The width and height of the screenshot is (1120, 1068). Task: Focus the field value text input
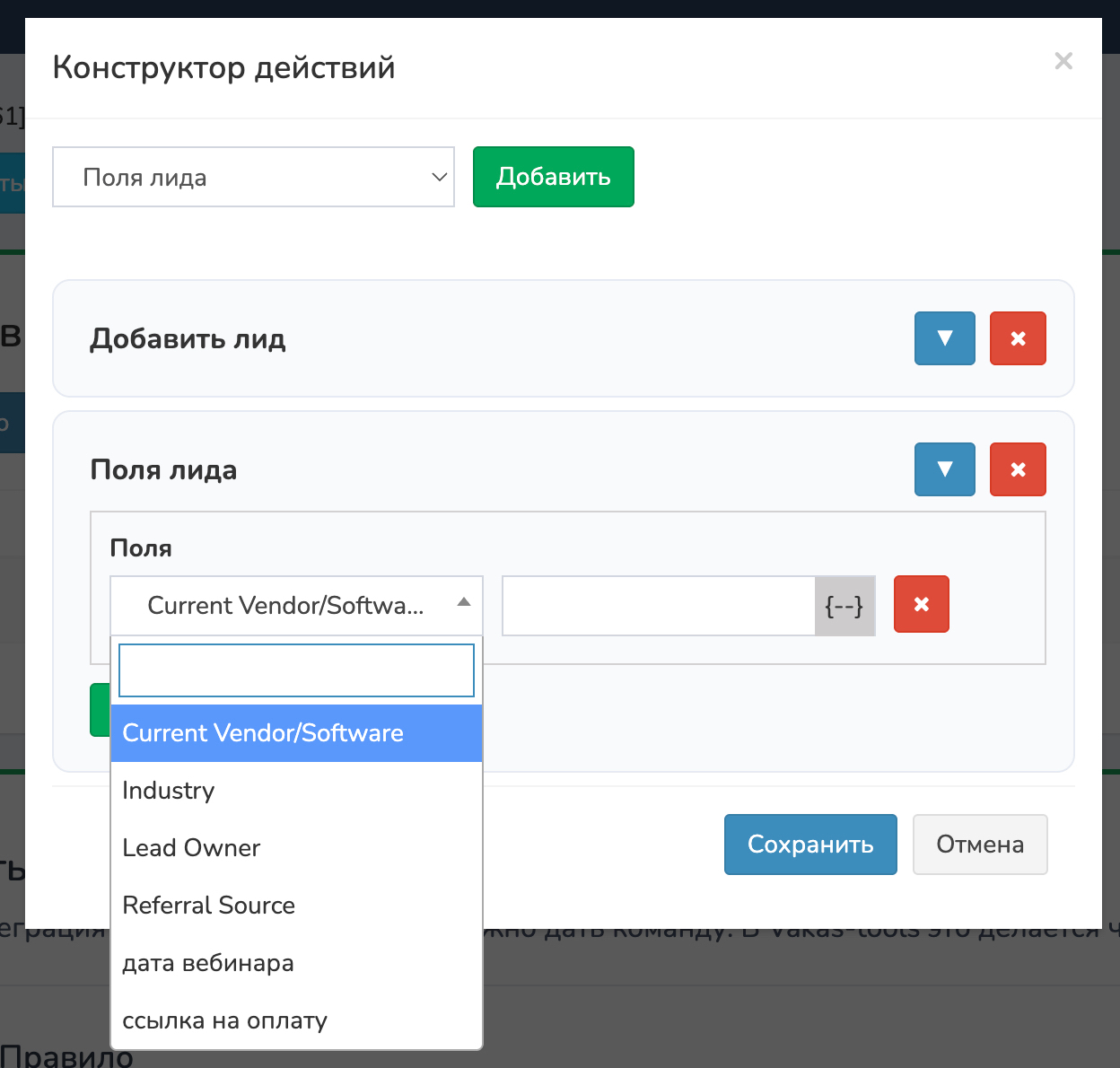click(659, 607)
